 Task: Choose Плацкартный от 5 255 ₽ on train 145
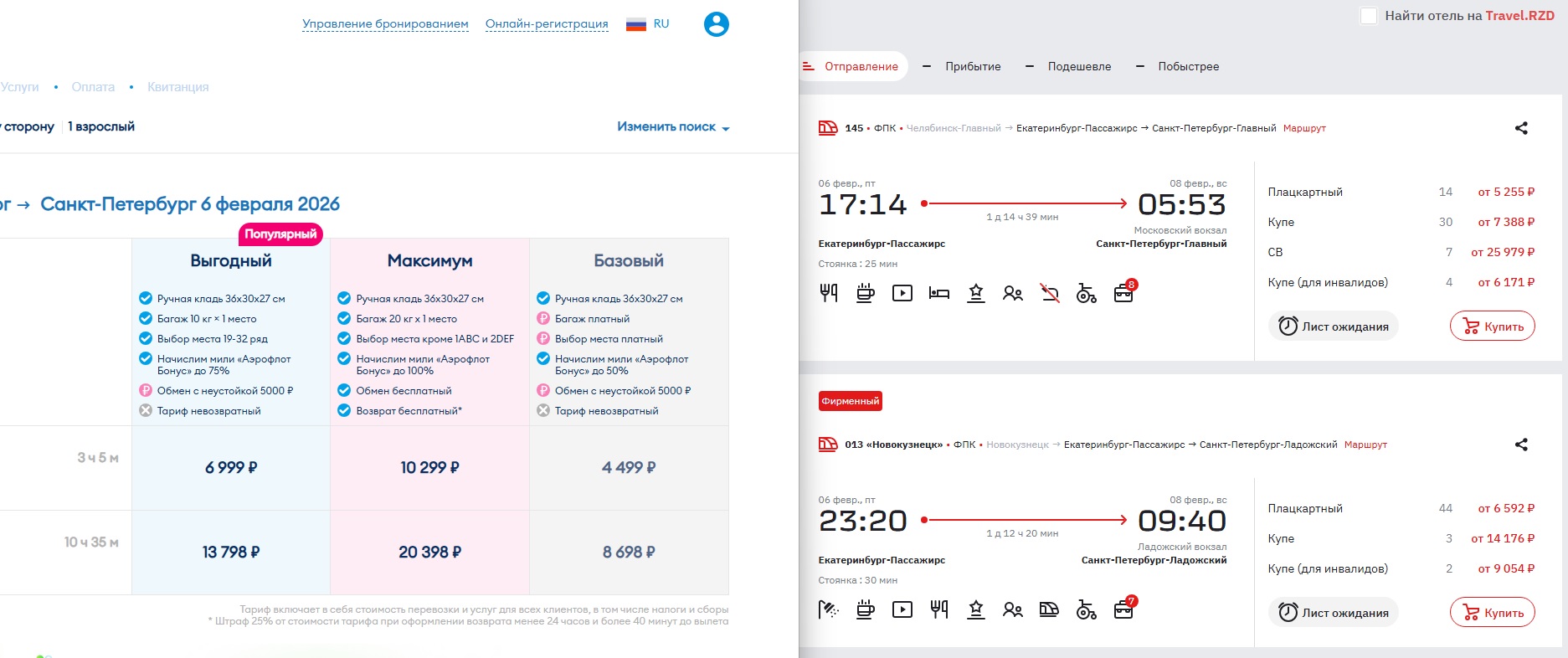(x=1401, y=192)
